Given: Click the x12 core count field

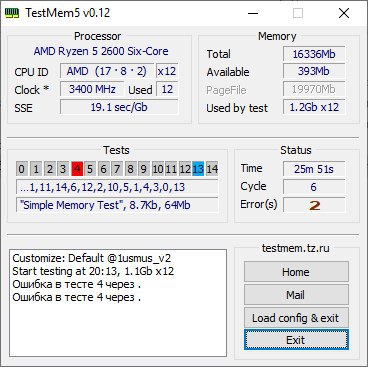Looking at the screenshot, I should tap(167, 71).
